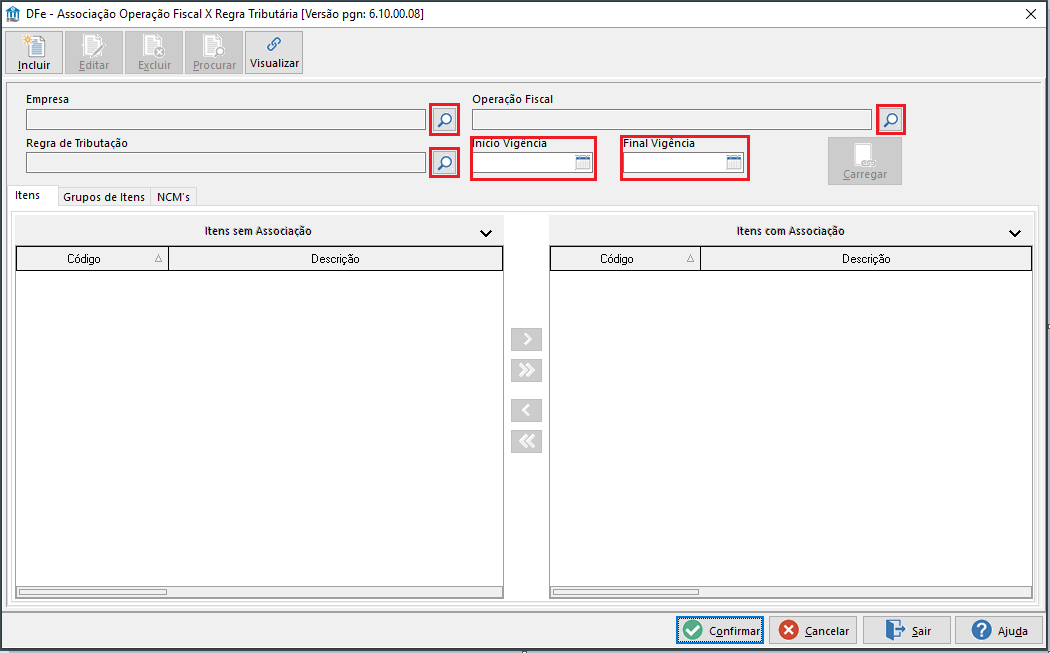This screenshot has width=1050, height=653.
Task: Click Descrição header in Itens sem Associação
Action: tap(335, 259)
